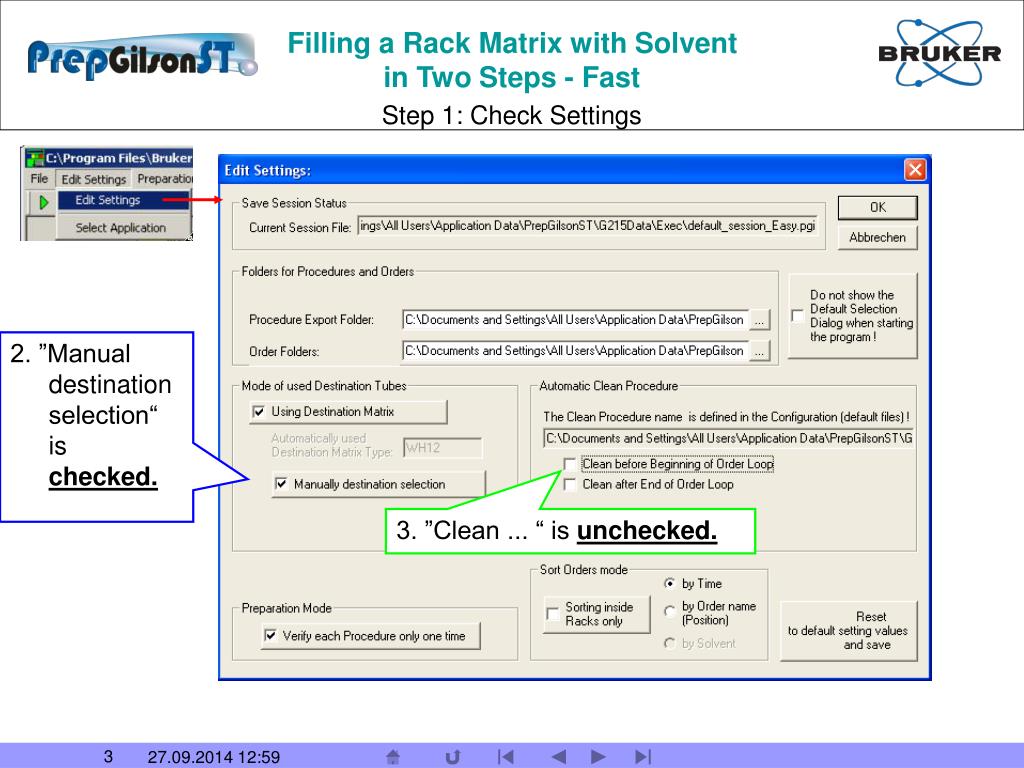The height and width of the screenshot is (768, 1024).
Task: Go to next slide arrow
Action: coord(598,757)
